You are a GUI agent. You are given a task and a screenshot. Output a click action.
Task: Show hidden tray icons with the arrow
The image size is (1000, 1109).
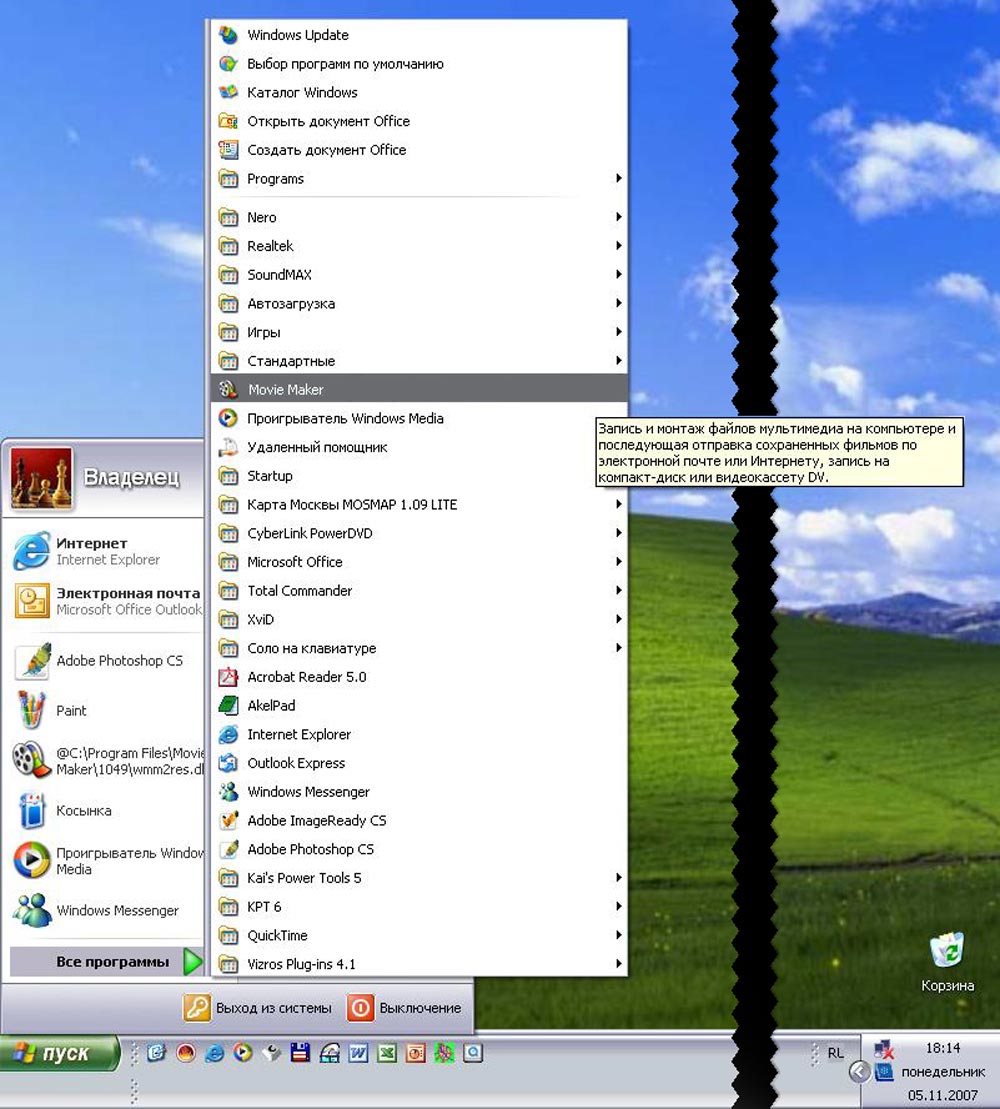click(858, 1072)
